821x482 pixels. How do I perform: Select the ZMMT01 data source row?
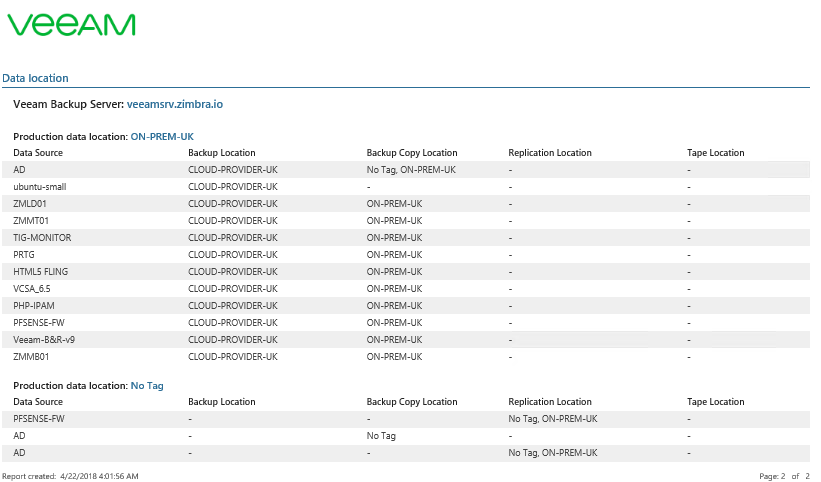[x=406, y=221]
